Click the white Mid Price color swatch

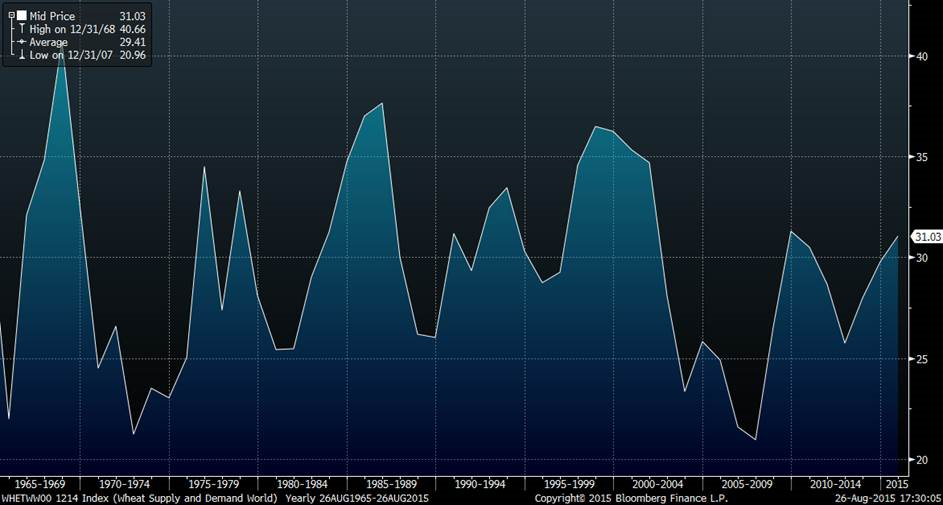[21, 16]
